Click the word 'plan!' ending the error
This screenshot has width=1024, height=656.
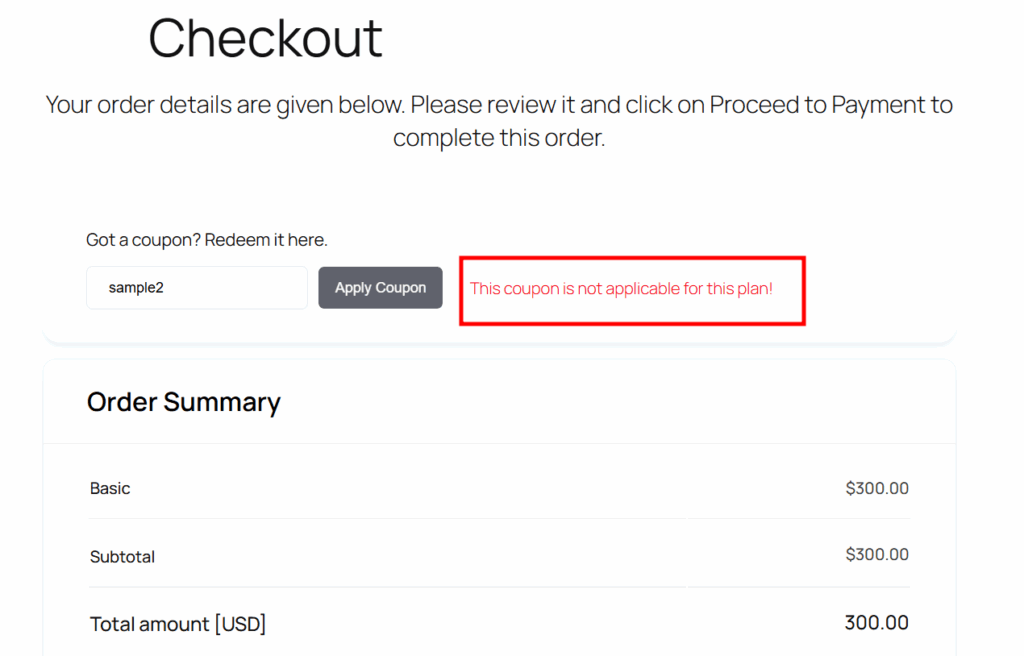[753, 289]
